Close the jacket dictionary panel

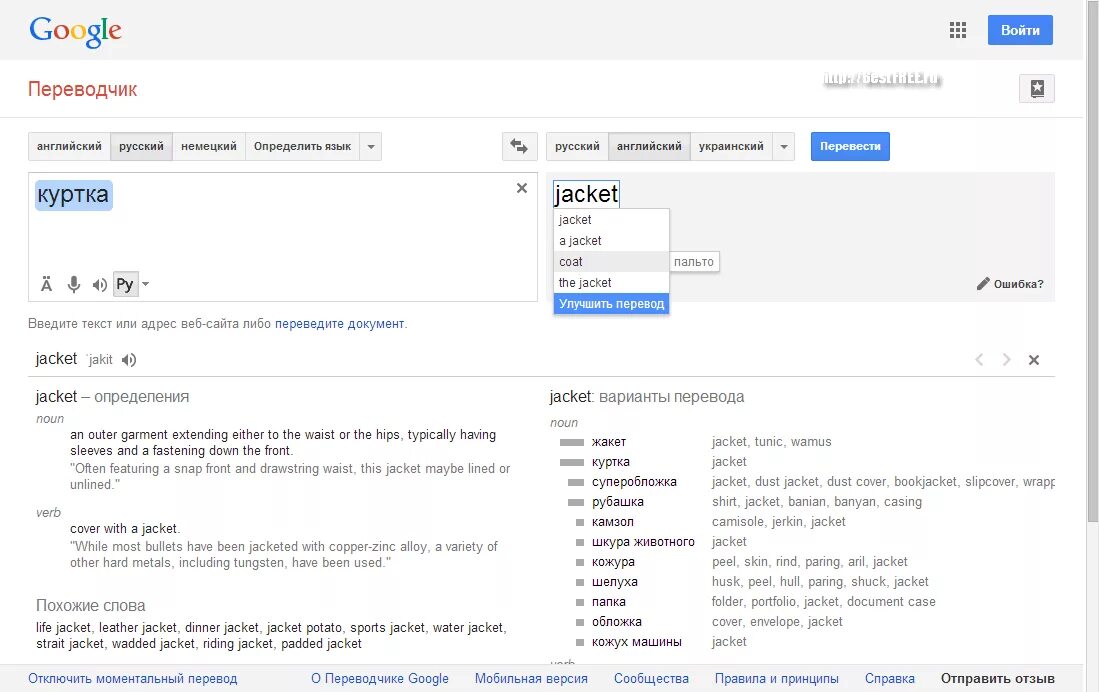(x=1034, y=360)
